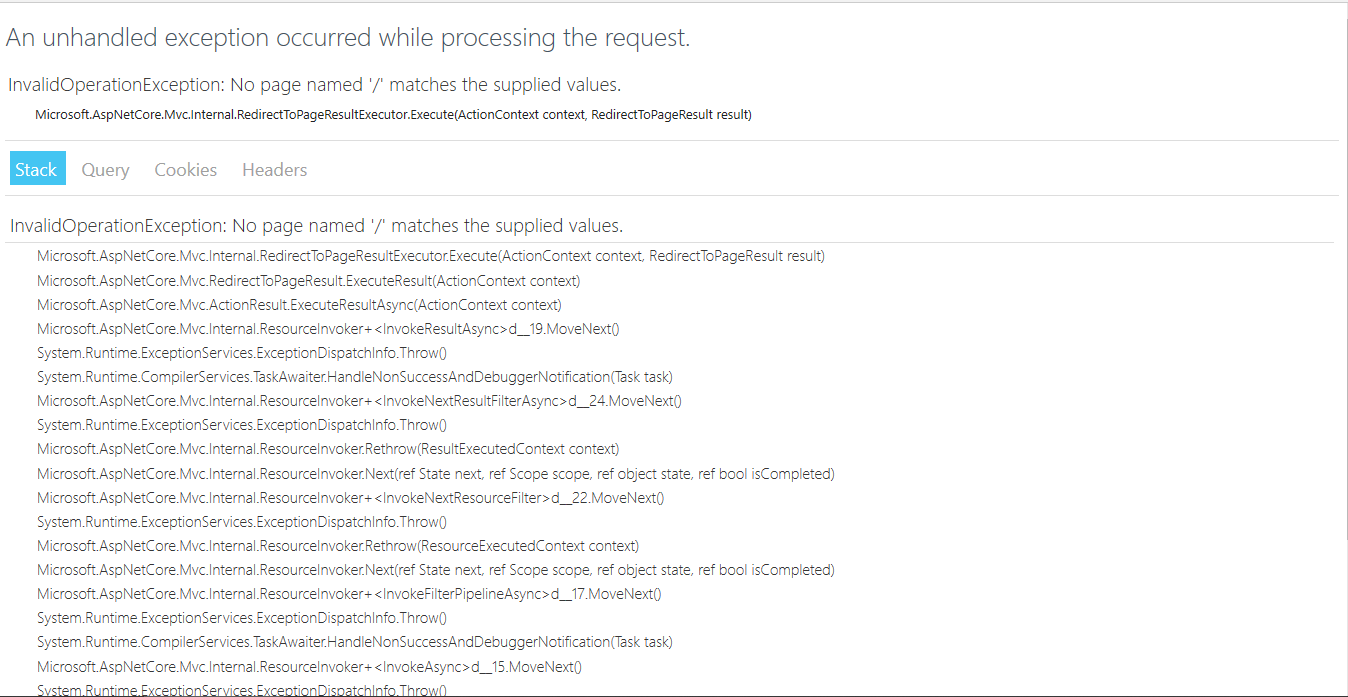Image resolution: width=1348 pixels, height=697 pixels.
Task: Click the unhandled exception page heading
Action: [x=348, y=38]
